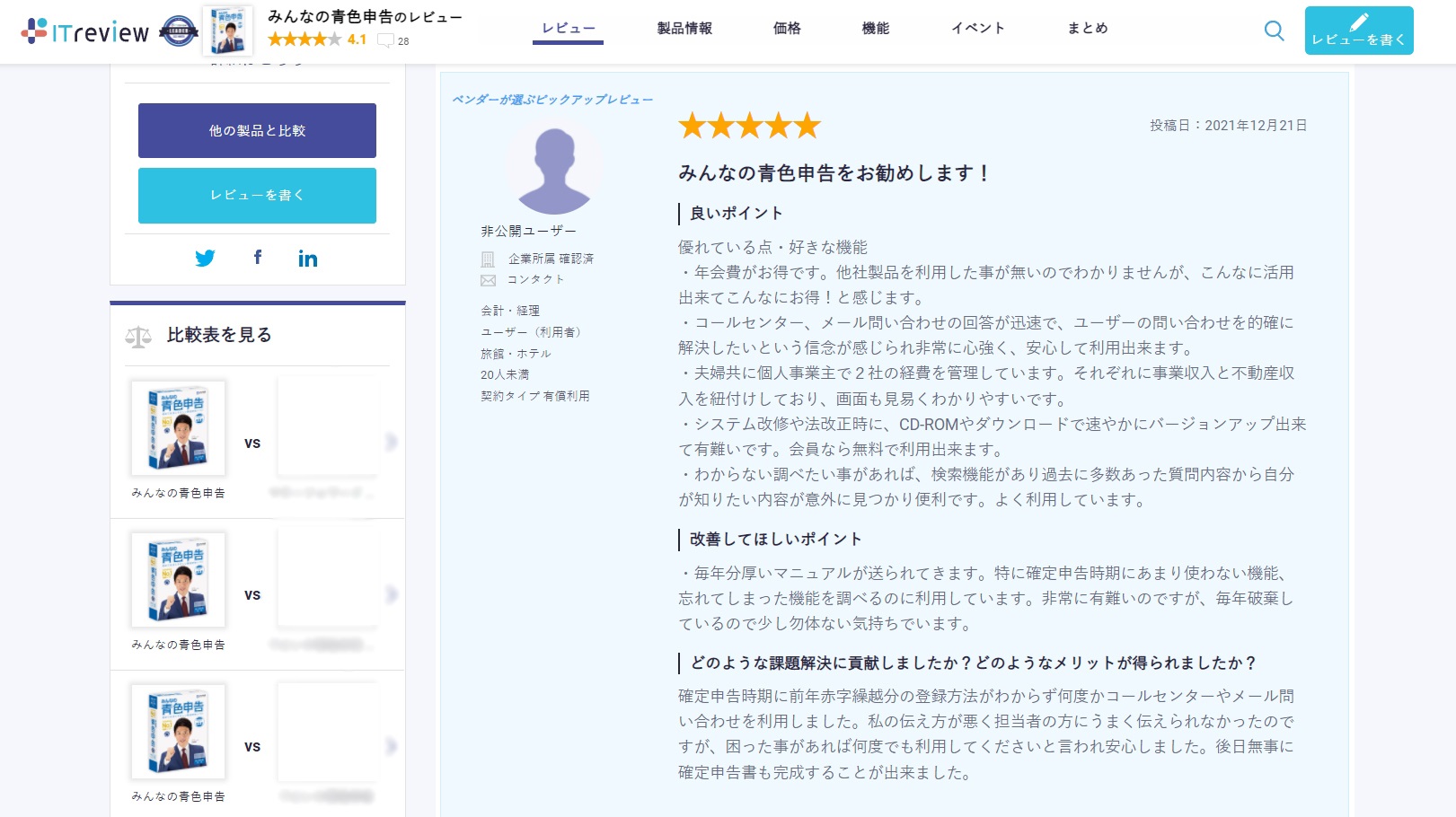Click the Leader award badge icon
Viewport: 1456px width, 817px height.
pos(178,31)
